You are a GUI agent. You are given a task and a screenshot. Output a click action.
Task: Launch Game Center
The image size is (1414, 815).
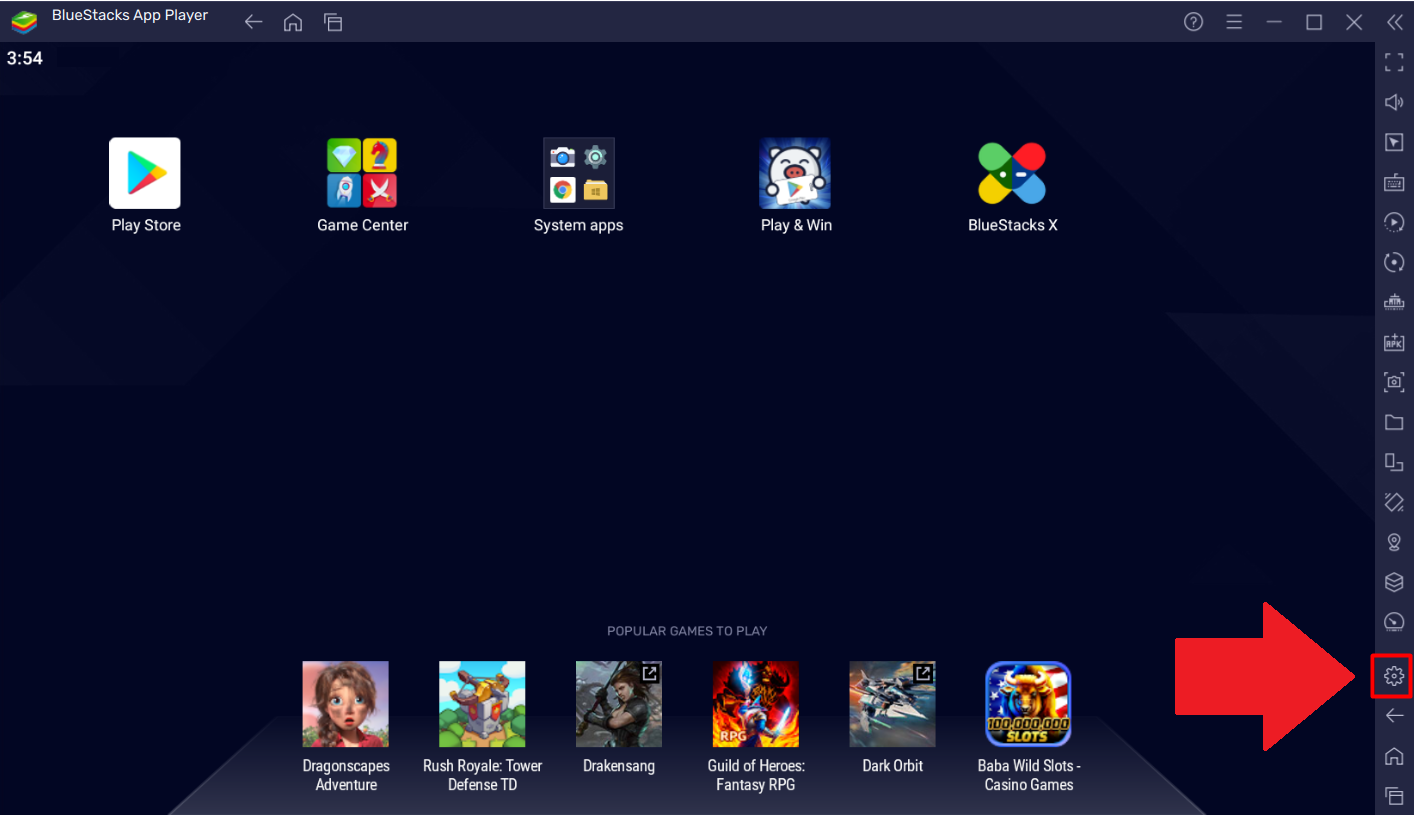(x=362, y=173)
